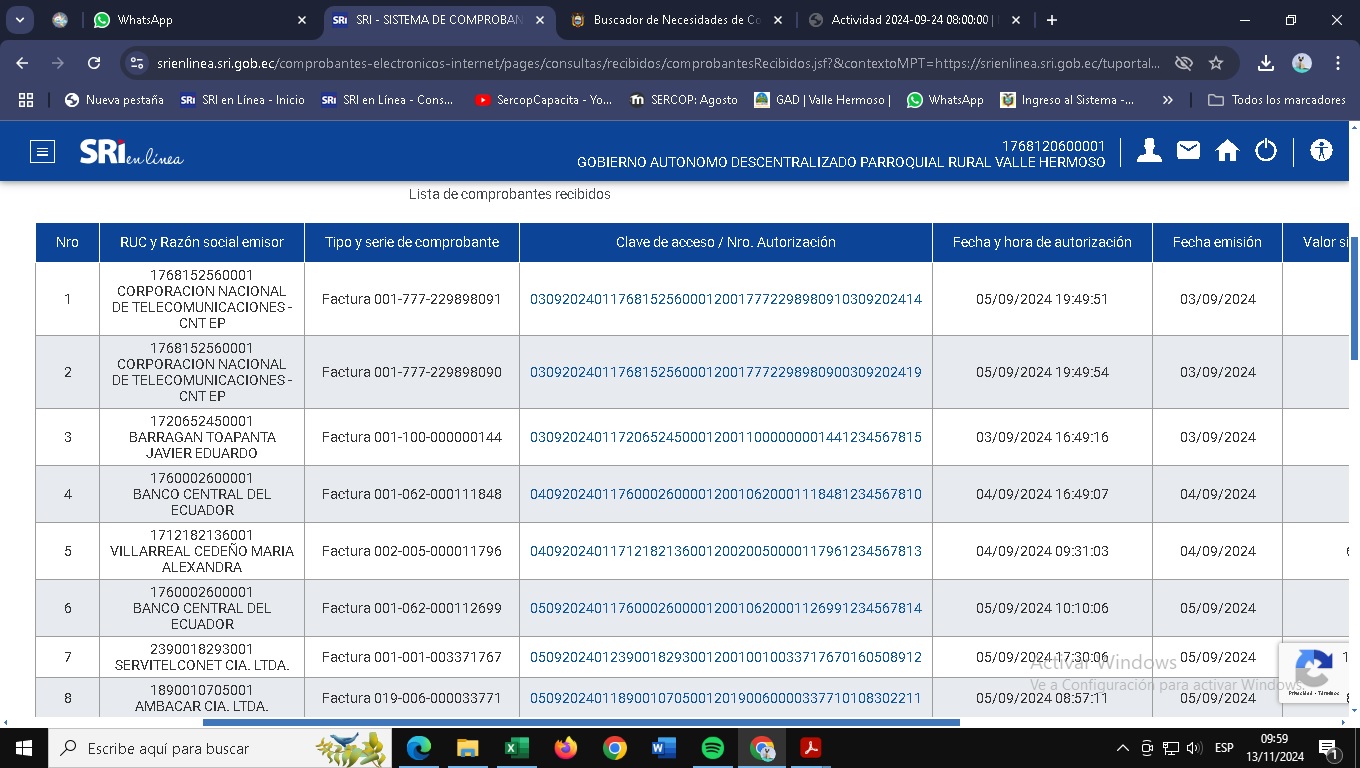The height and width of the screenshot is (768, 1360).
Task: Open the SRI hamburger menu
Action: click(42, 152)
